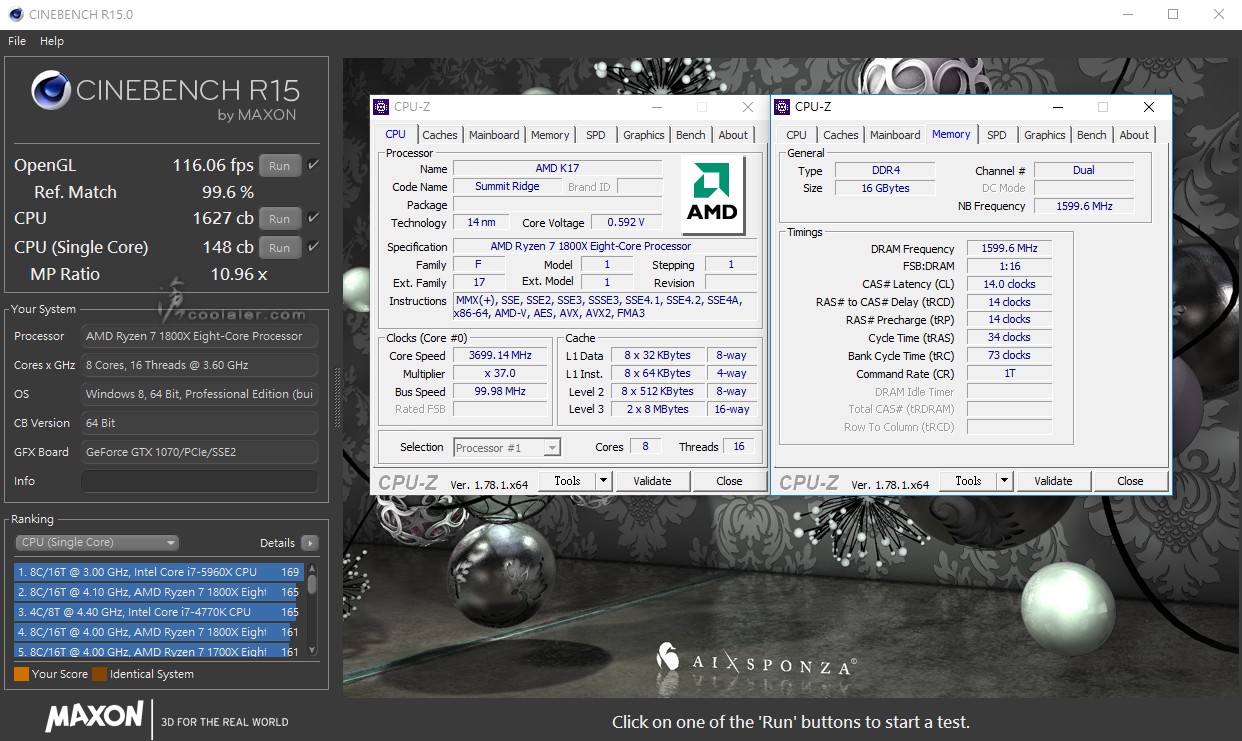Viewport: 1242px width, 741px height.
Task: Click the ranking list vertical scrollbar
Action: point(312,610)
